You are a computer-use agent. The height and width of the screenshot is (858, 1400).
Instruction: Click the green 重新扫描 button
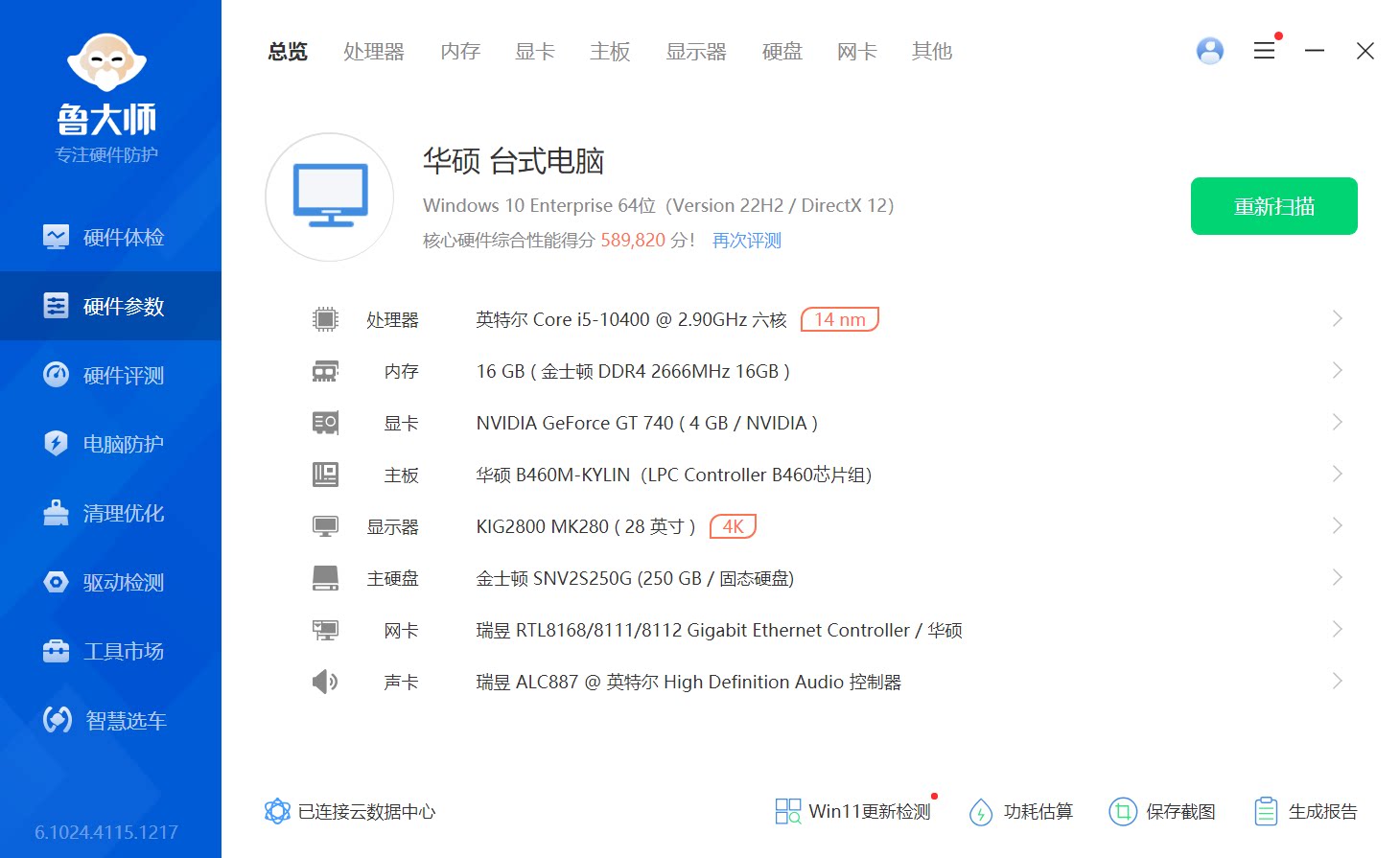pos(1274,206)
